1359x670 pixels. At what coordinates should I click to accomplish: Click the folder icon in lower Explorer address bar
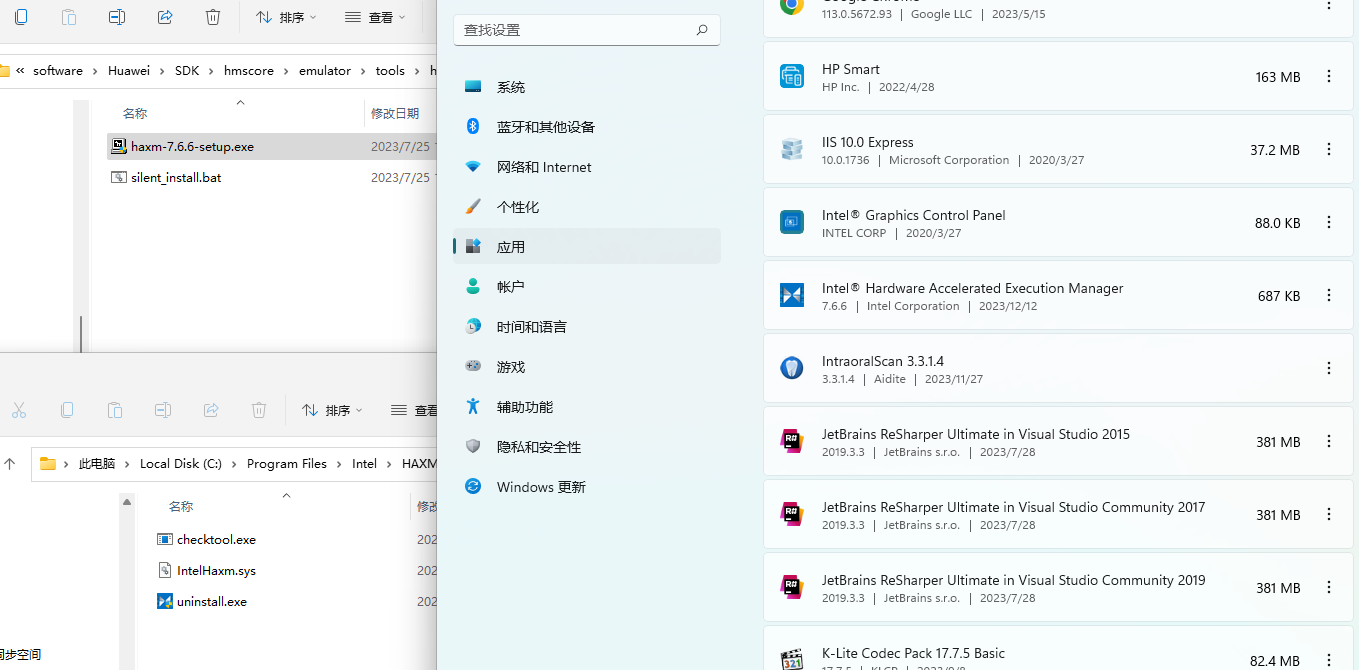tap(48, 464)
